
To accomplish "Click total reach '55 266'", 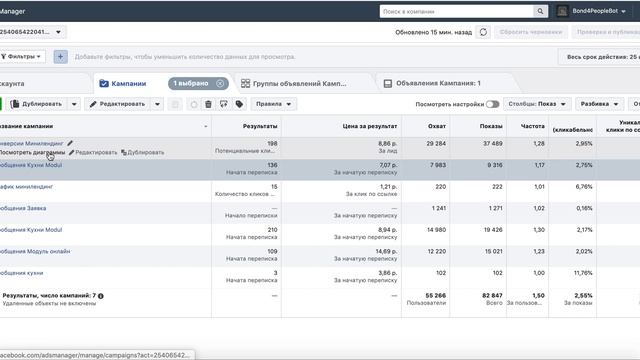I will (436, 296).
